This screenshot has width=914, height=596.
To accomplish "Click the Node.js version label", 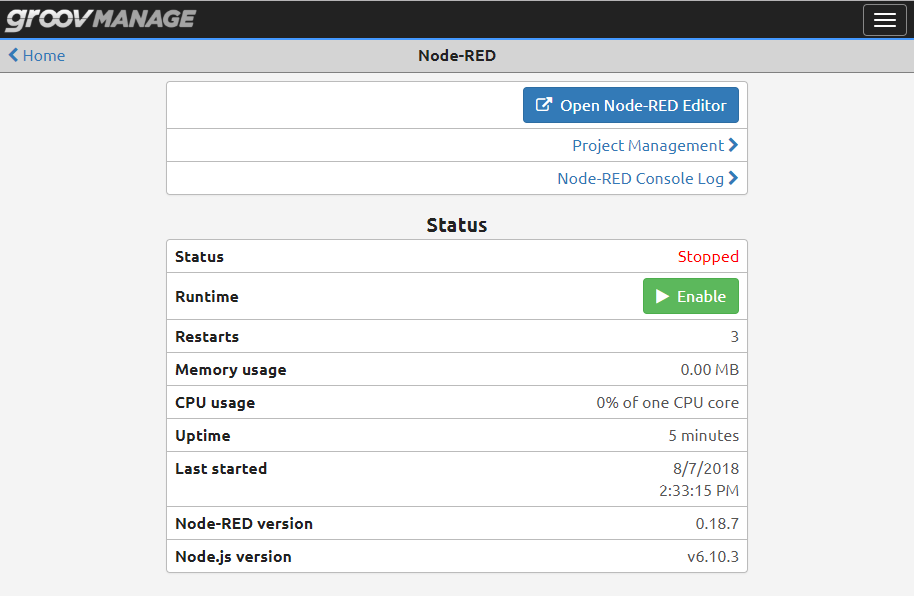I will coord(233,557).
